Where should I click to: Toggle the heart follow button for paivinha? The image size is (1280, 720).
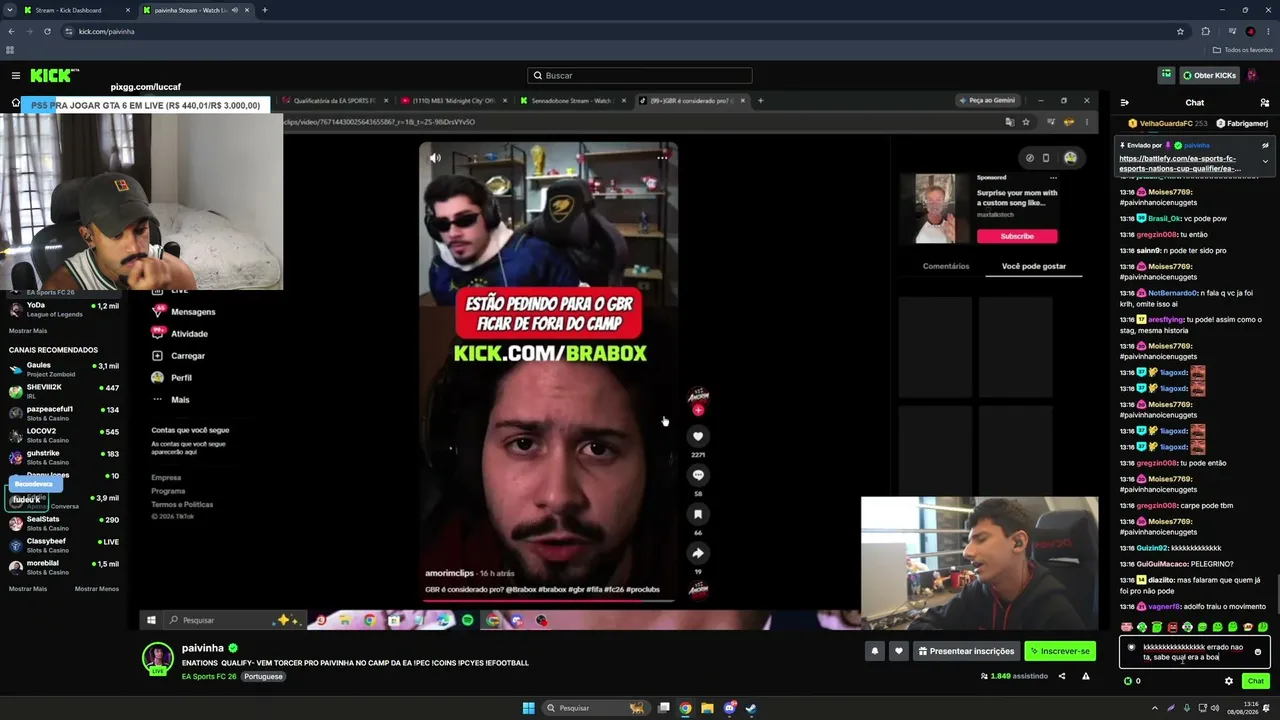pos(898,651)
